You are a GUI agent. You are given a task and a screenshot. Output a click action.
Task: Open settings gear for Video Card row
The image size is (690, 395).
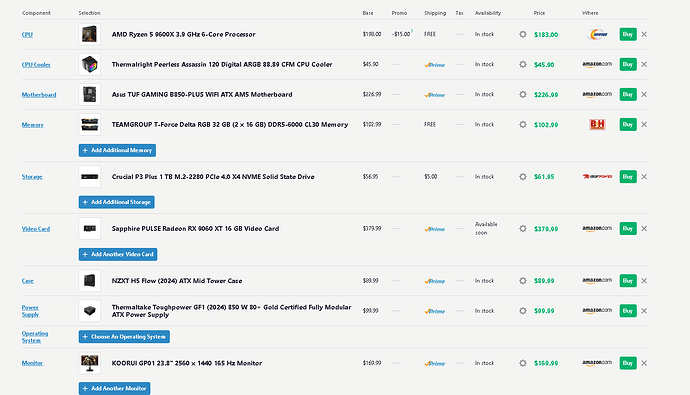point(523,229)
